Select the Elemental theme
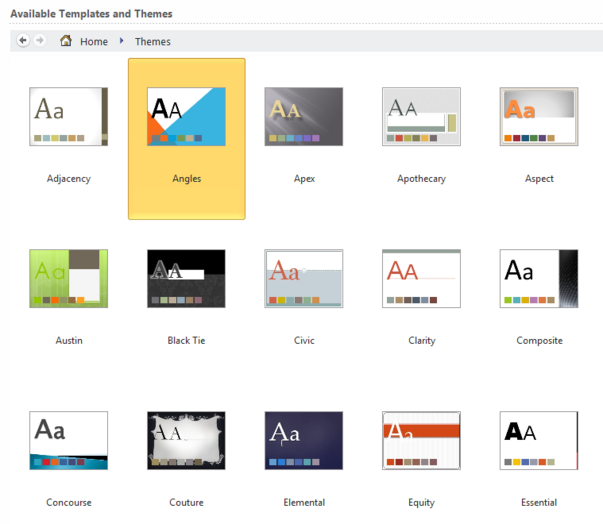This screenshot has width=603, height=524. click(304, 440)
